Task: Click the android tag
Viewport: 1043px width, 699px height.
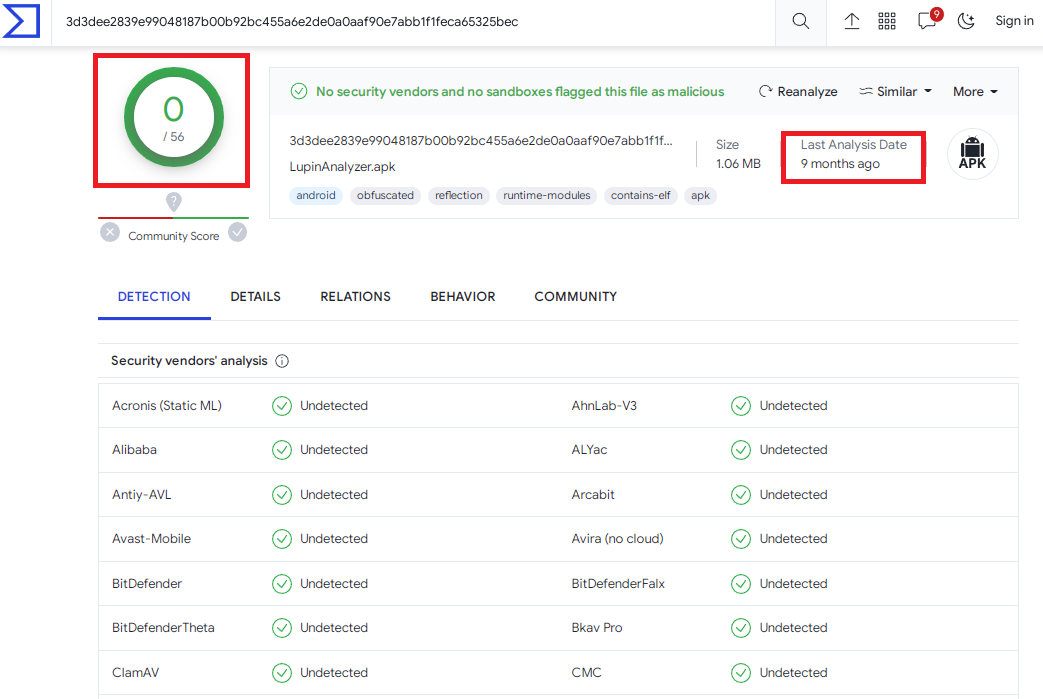Action: 316,196
